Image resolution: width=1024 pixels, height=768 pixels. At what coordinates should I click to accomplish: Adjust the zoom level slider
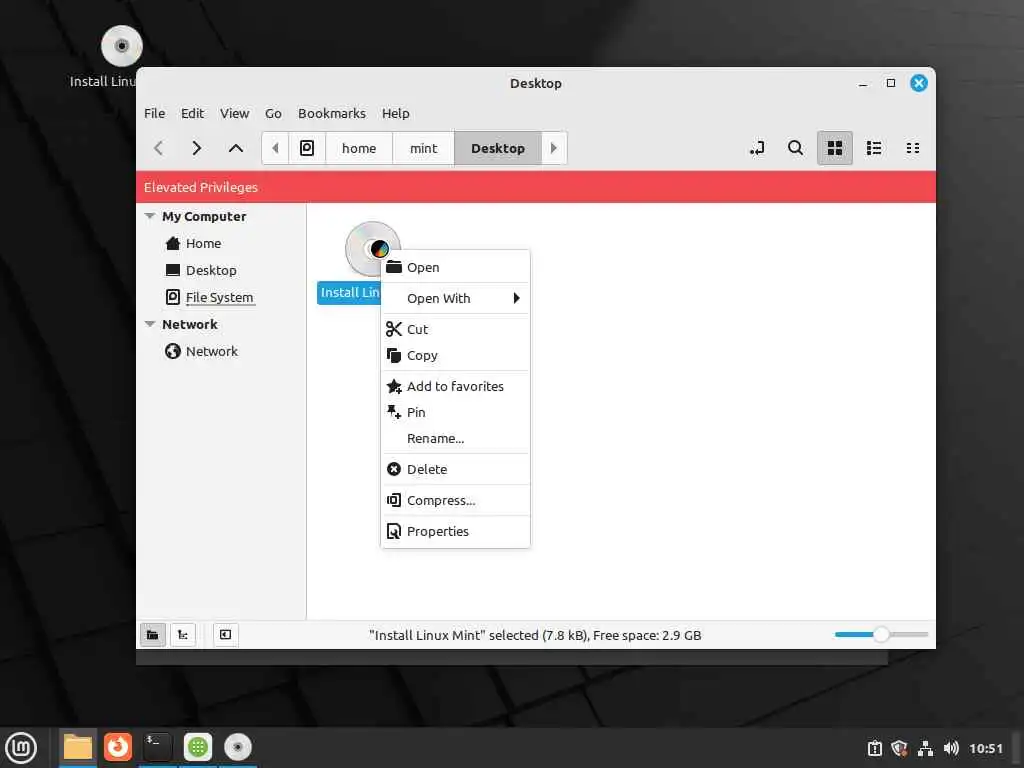tap(881, 634)
